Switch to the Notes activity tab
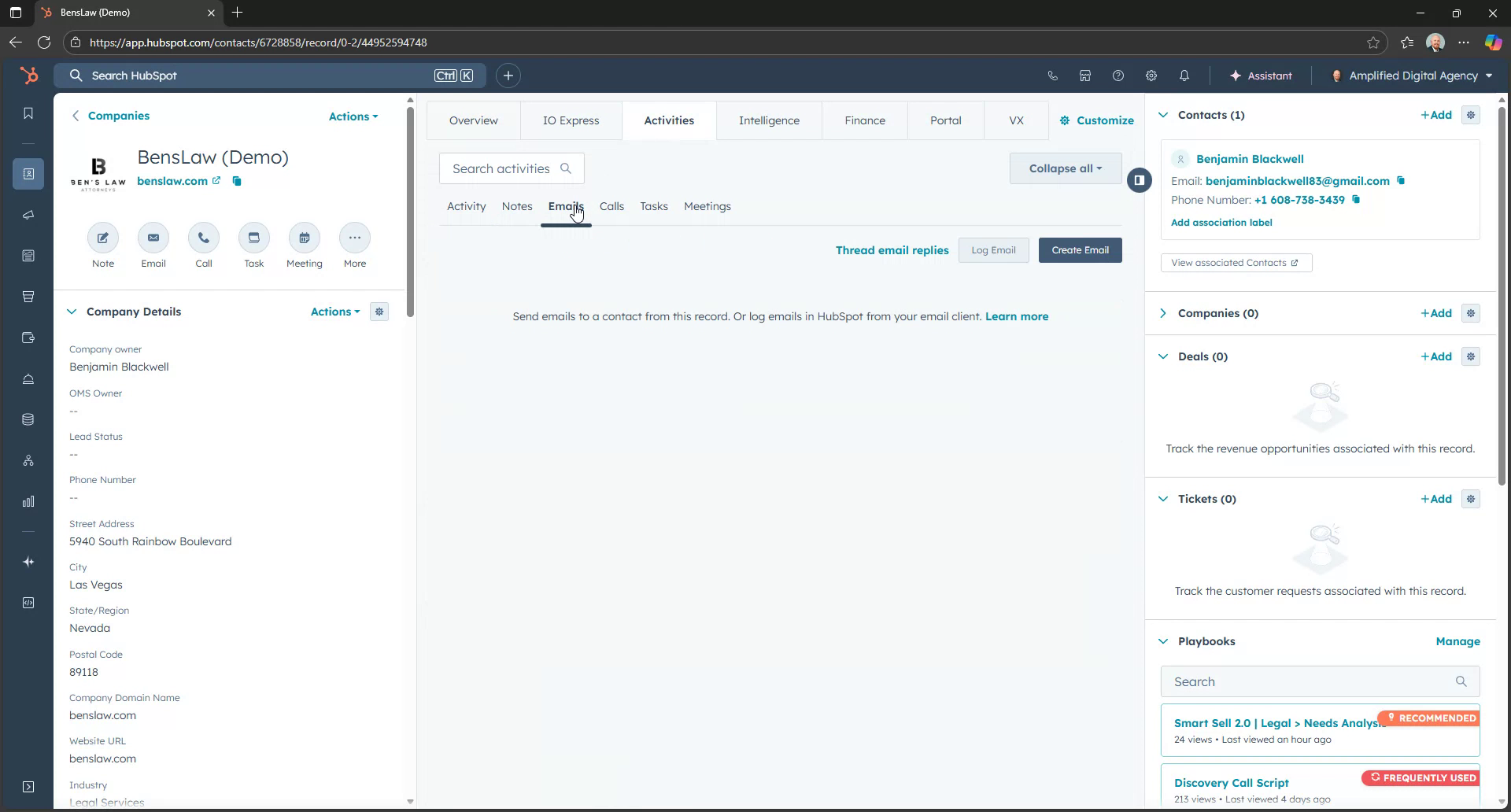1511x812 pixels. (516, 206)
